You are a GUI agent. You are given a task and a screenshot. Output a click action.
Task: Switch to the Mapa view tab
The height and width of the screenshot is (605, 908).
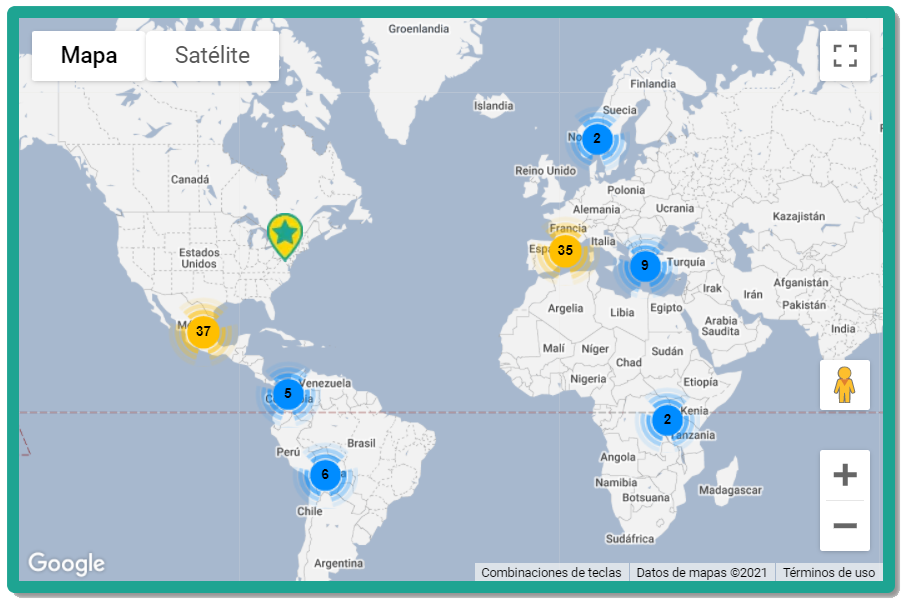click(x=89, y=56)
